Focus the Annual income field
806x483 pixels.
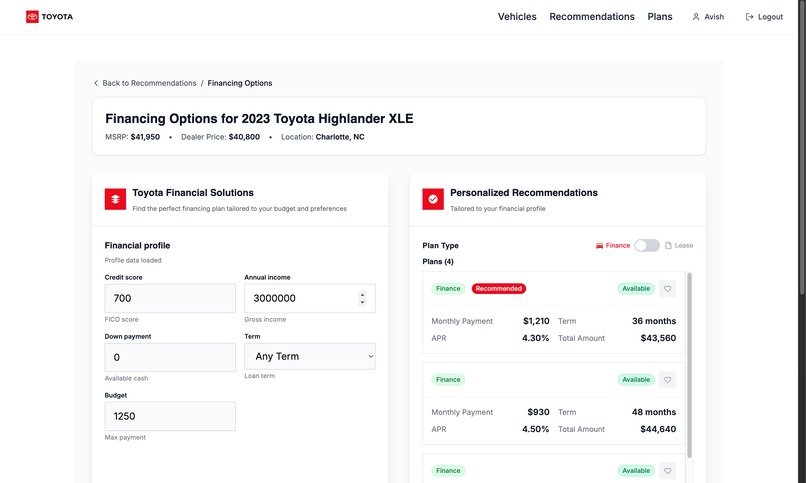(x=309, y=299)
